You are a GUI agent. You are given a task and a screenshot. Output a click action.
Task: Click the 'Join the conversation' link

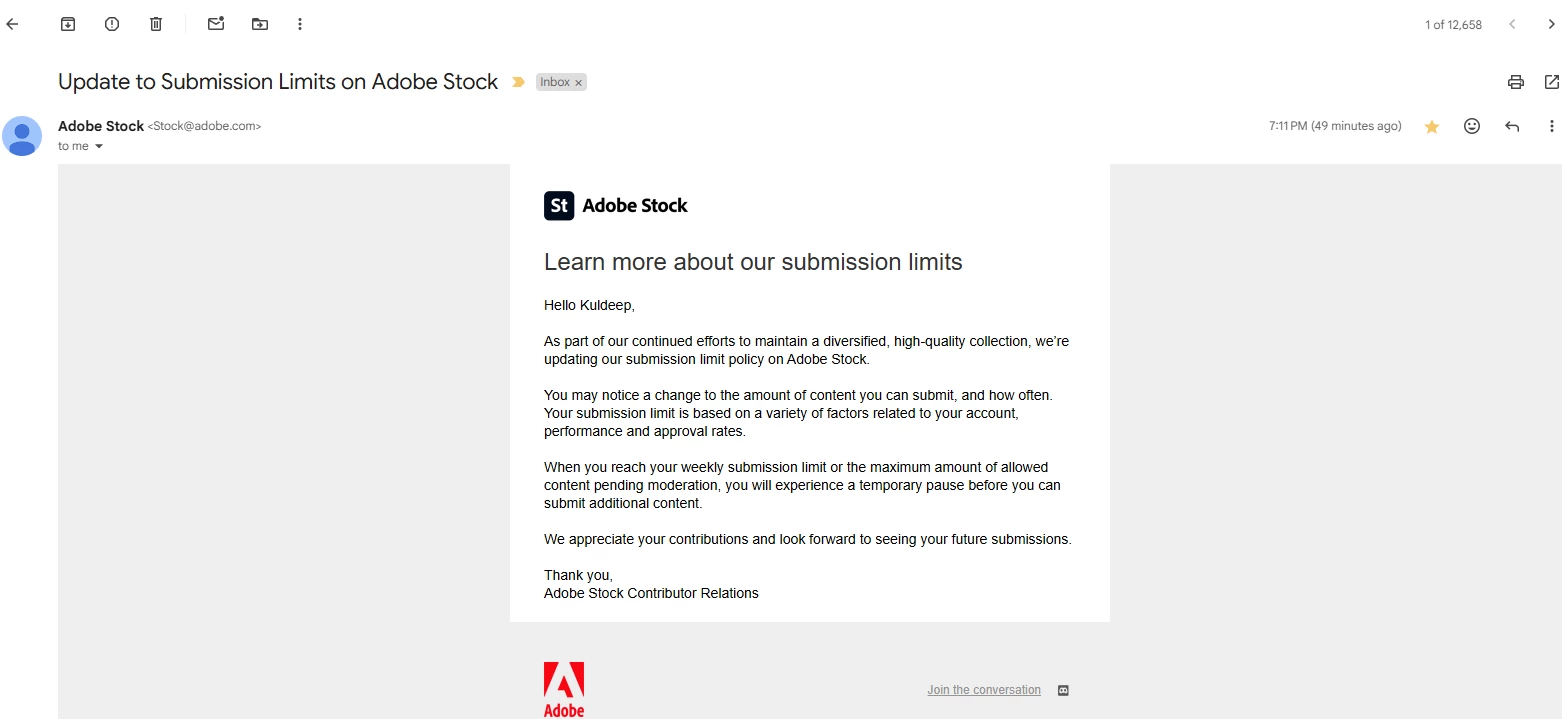tap(984, 690)
